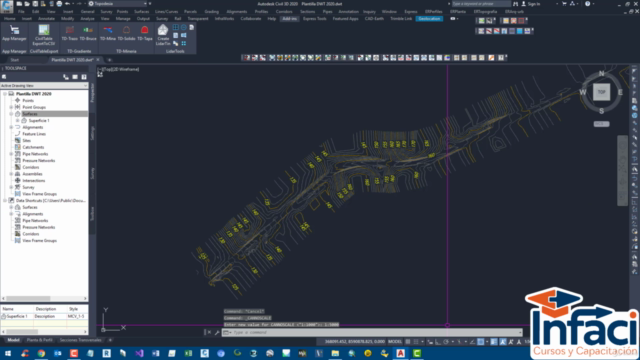Switch to Planta & Perfil layout tab

tap(40, 340)
